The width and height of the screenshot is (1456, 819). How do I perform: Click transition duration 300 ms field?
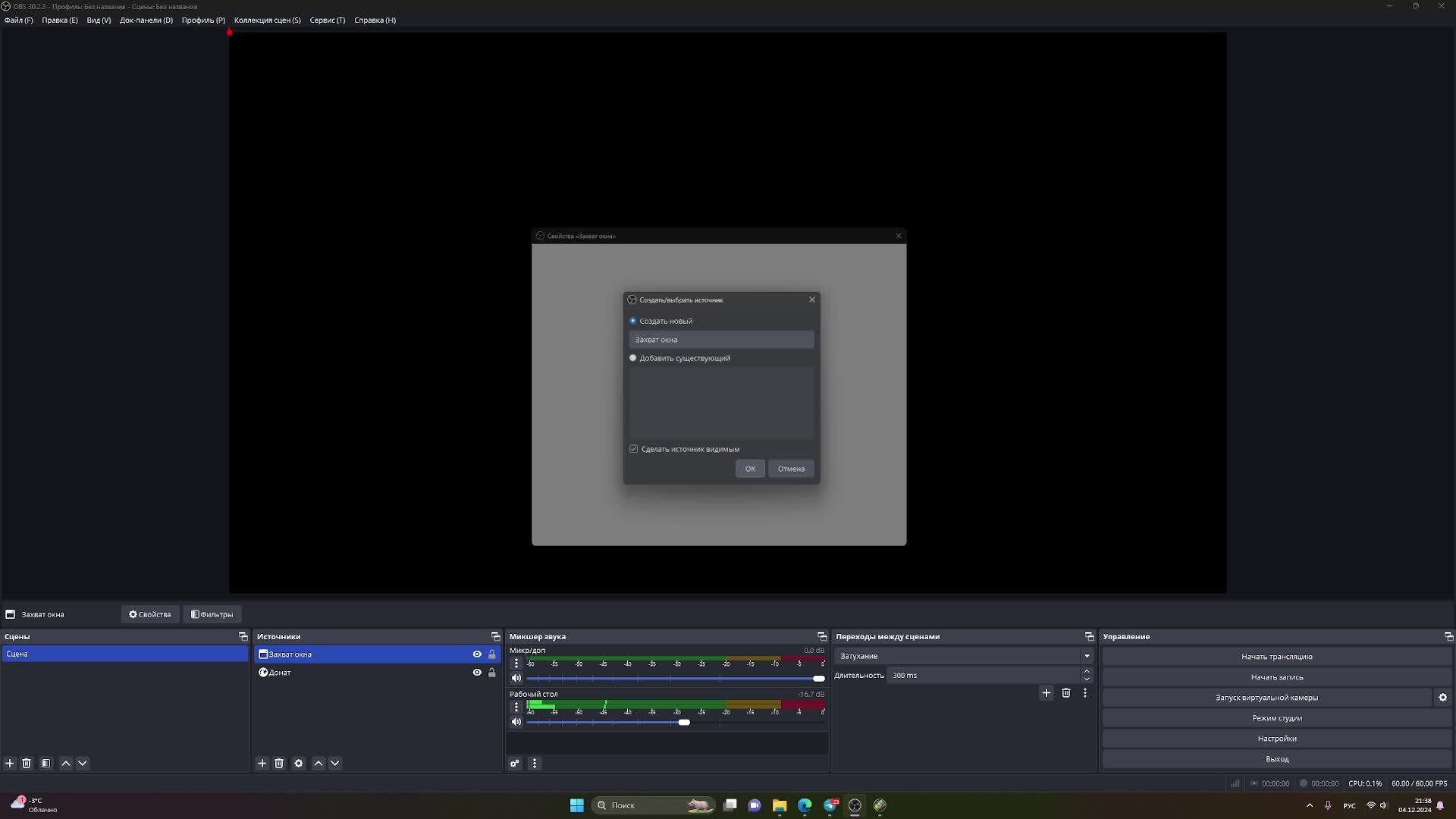pyautogui.click(x=984, y=676)
